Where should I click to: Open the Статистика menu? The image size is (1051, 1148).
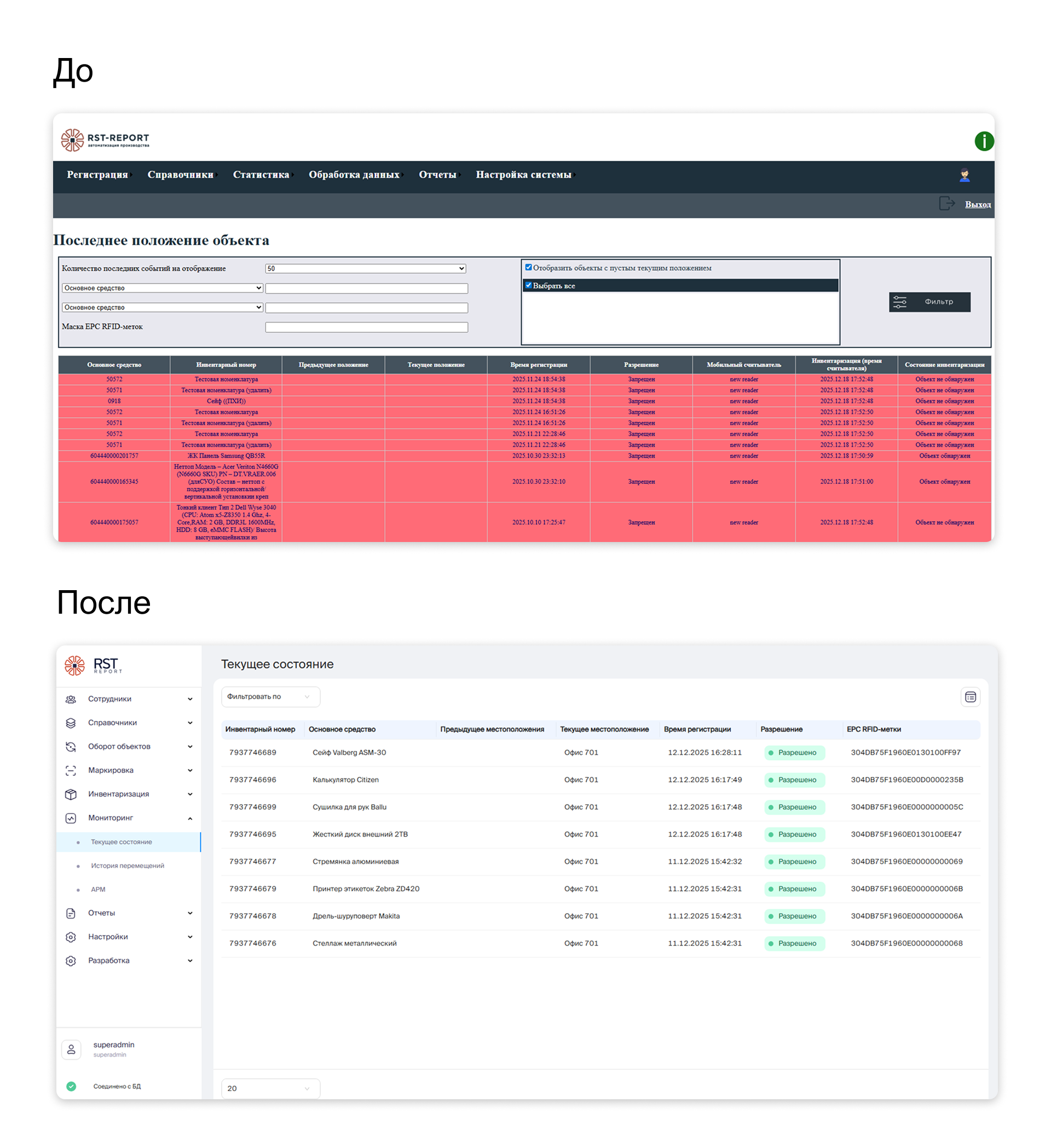coord(261,175)
